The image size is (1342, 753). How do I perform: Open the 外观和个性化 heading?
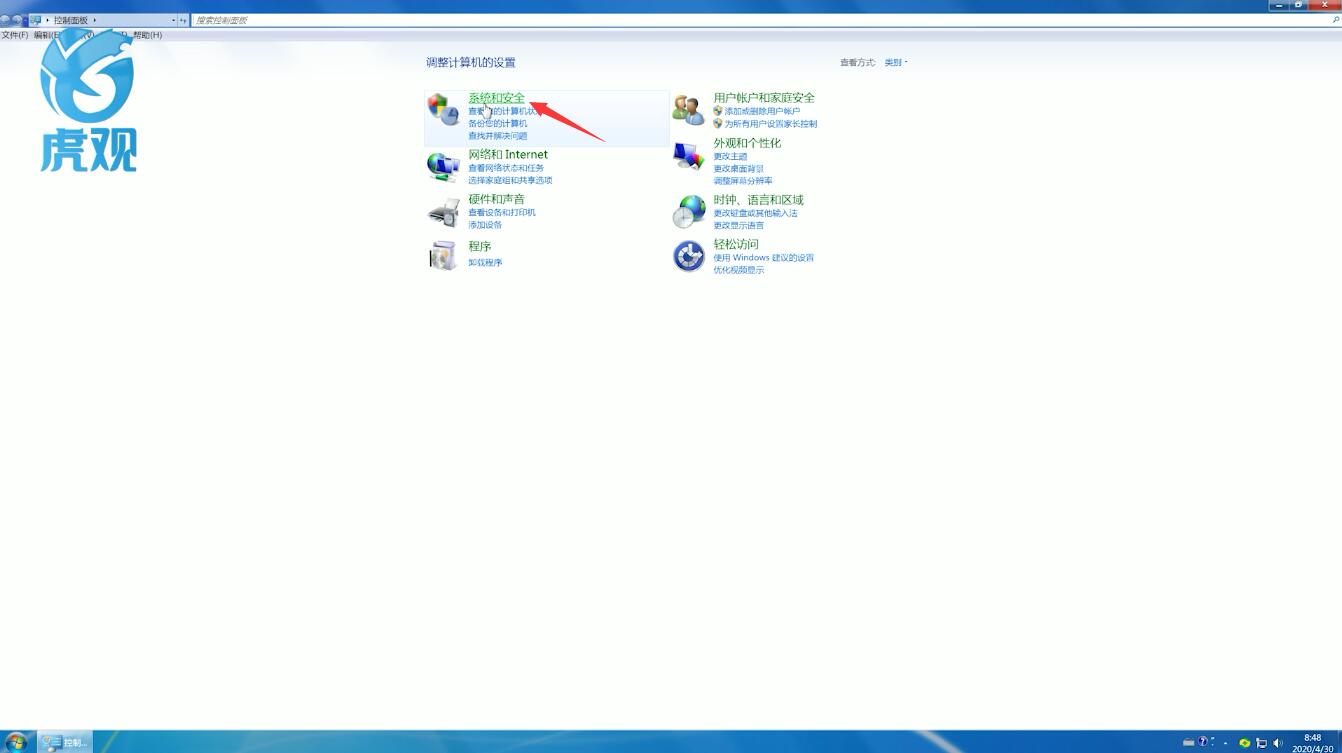click(x=747, y=143)
